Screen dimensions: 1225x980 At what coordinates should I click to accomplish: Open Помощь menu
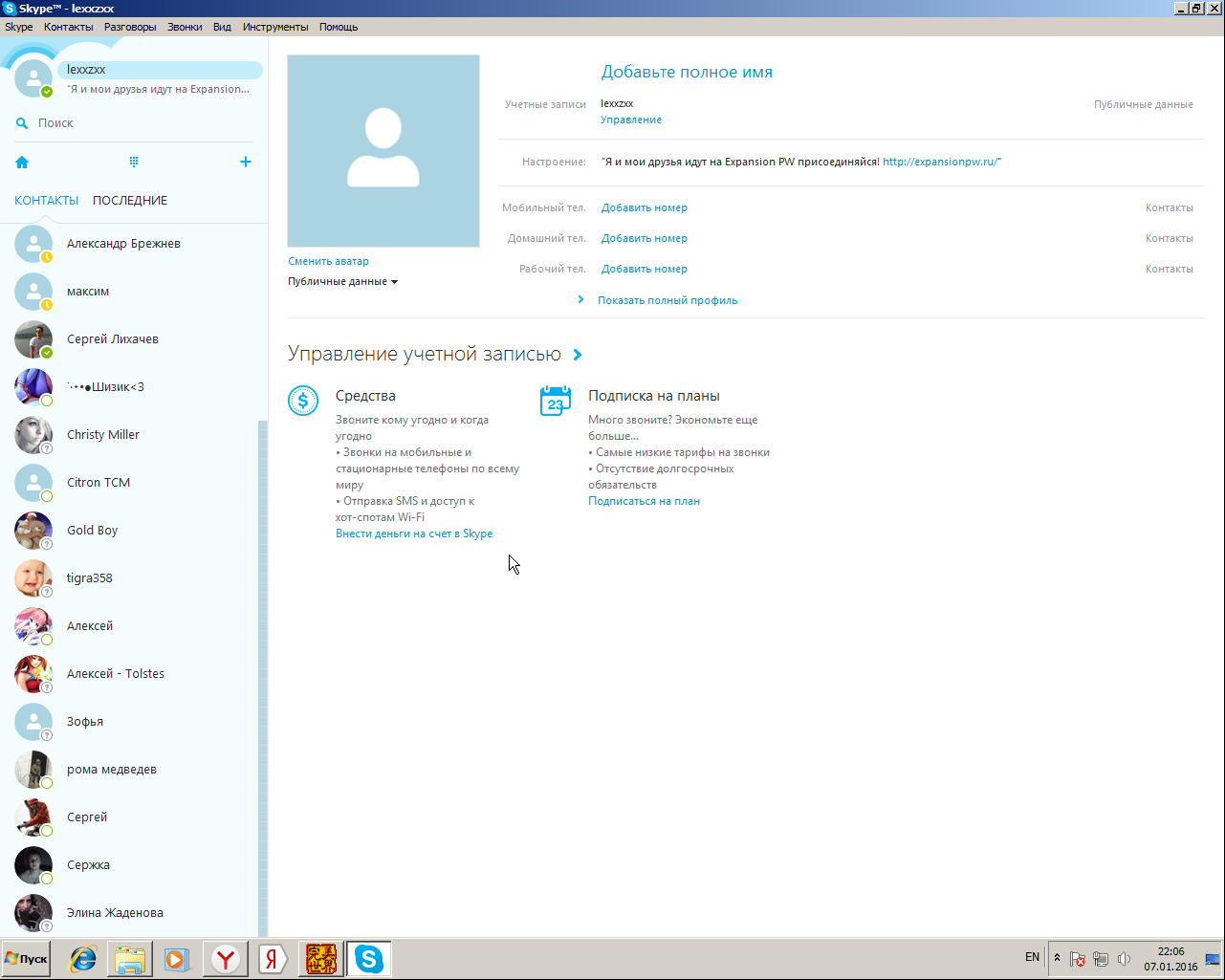(x=339, y=27)
